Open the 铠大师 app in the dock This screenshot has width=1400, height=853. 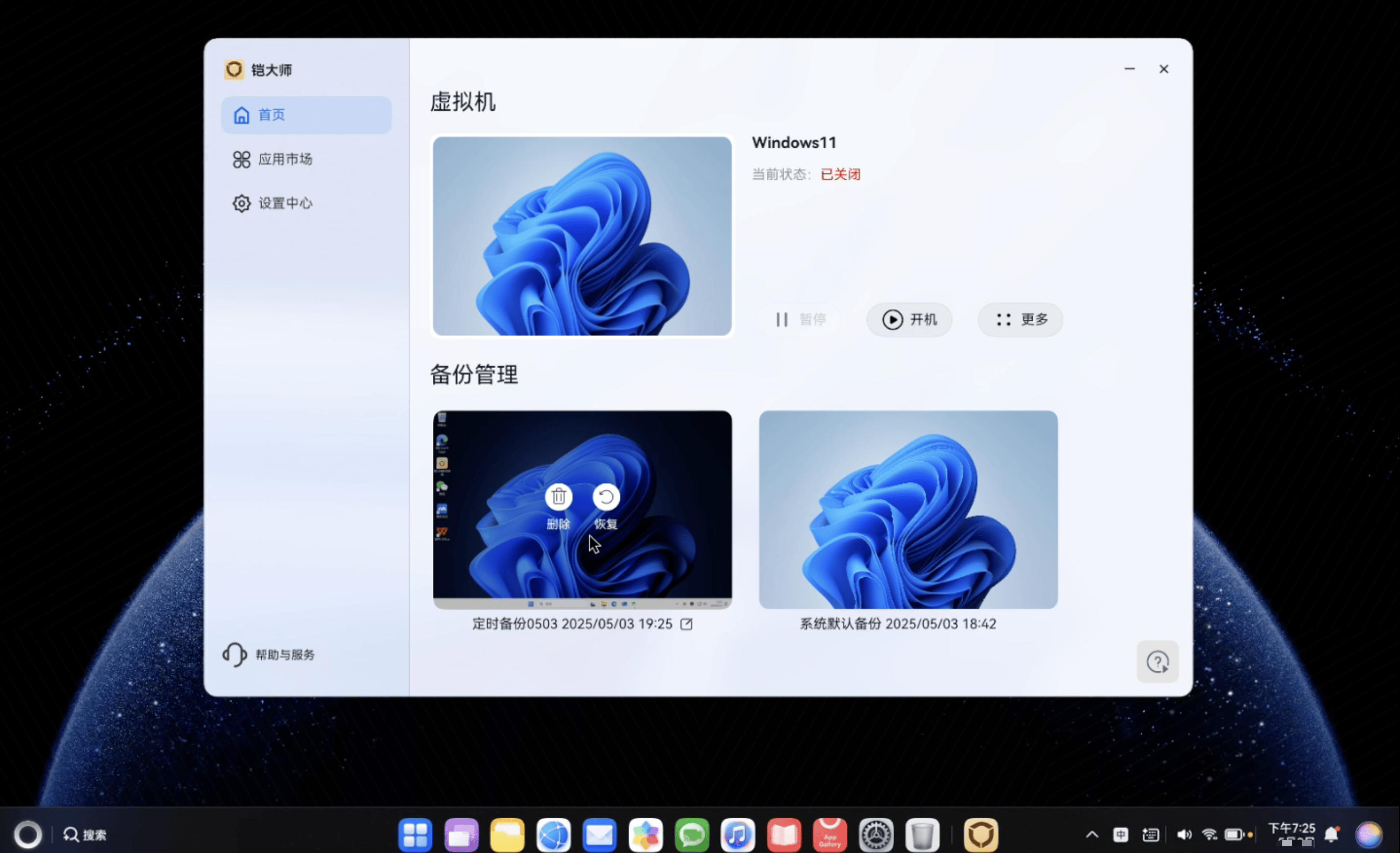pos(981,834)
